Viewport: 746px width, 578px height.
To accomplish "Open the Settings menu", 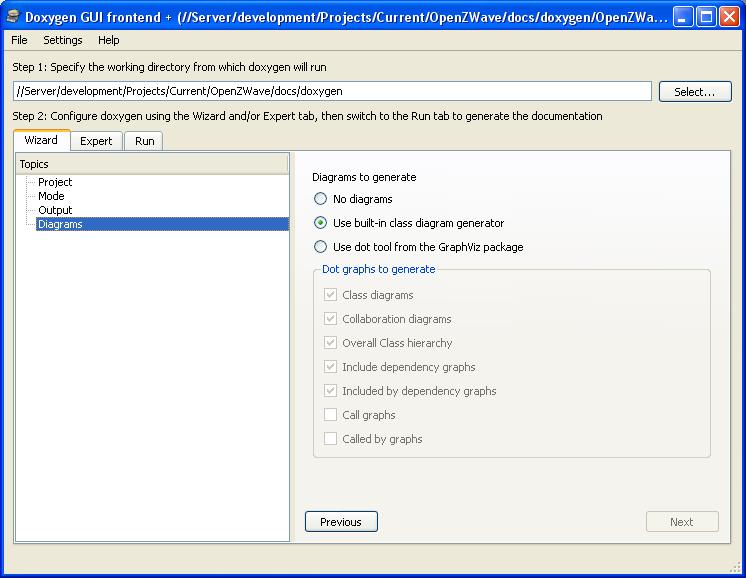I will (x=63, y=40).
